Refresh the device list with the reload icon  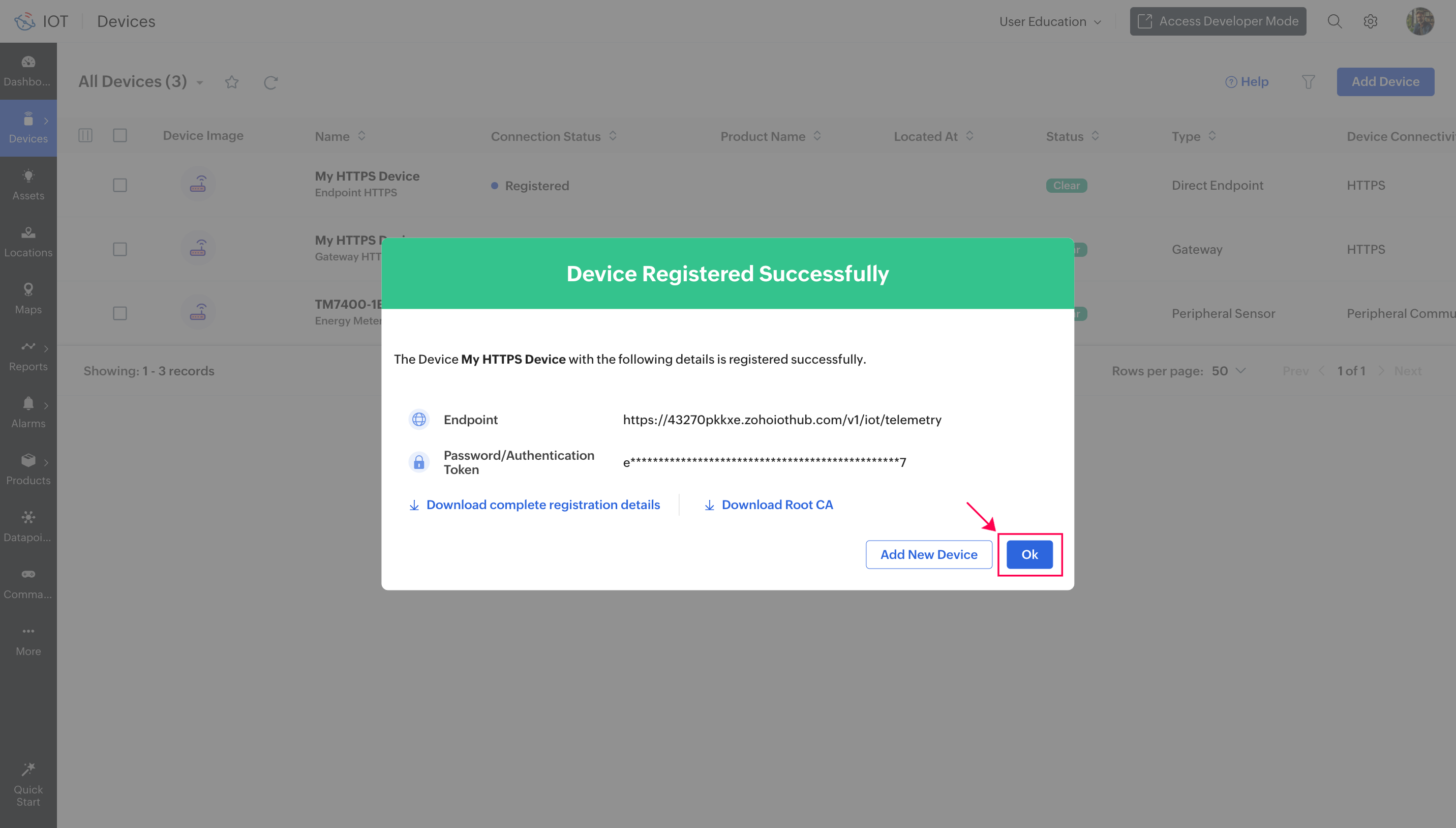pyautogui.click(x=270, y=82)
